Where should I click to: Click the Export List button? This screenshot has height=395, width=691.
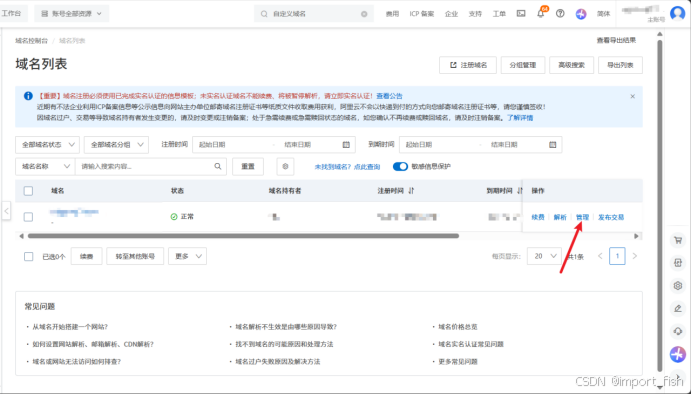(620, 65)
